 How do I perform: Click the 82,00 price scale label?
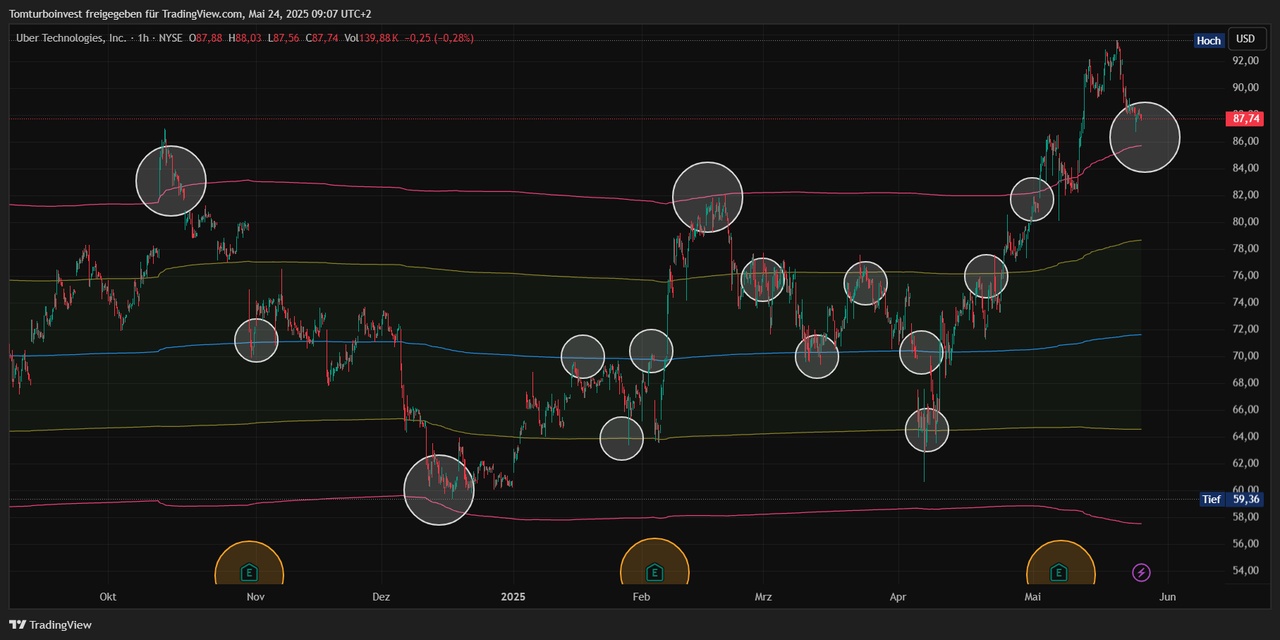pos(1245,194)
